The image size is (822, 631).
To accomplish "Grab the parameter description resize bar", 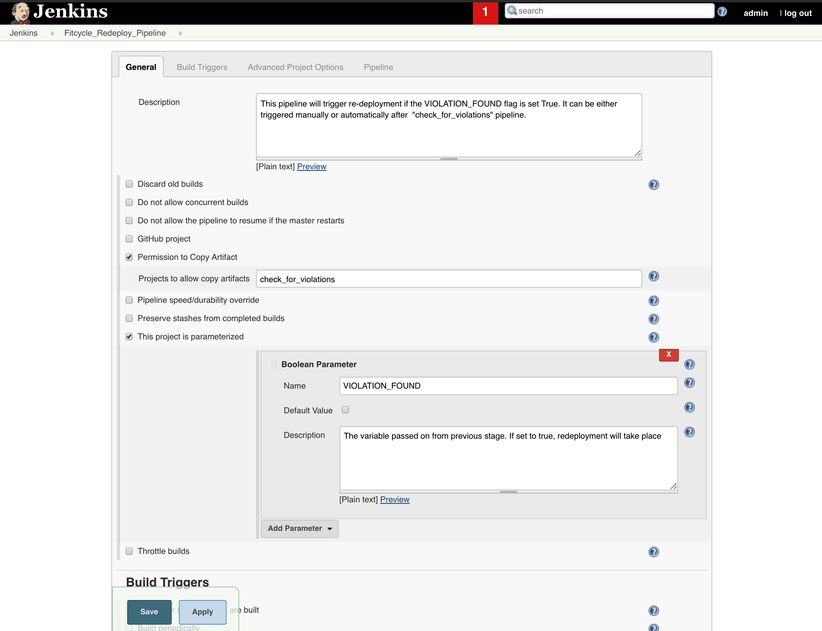I will (509, 492).
